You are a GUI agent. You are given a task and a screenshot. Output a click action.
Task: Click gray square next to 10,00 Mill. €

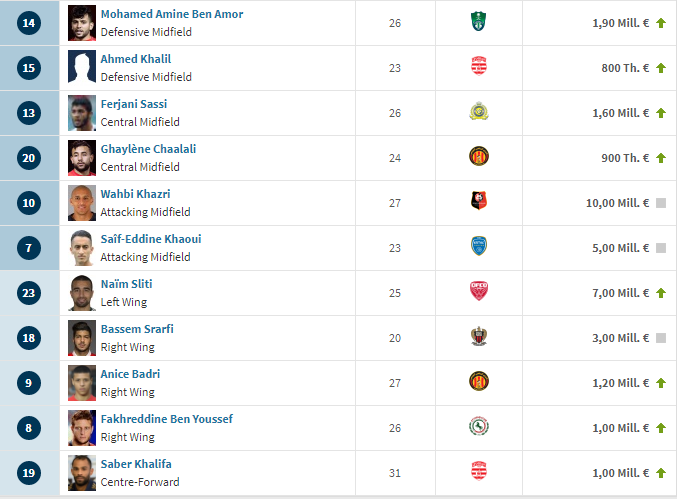(661, 203)
